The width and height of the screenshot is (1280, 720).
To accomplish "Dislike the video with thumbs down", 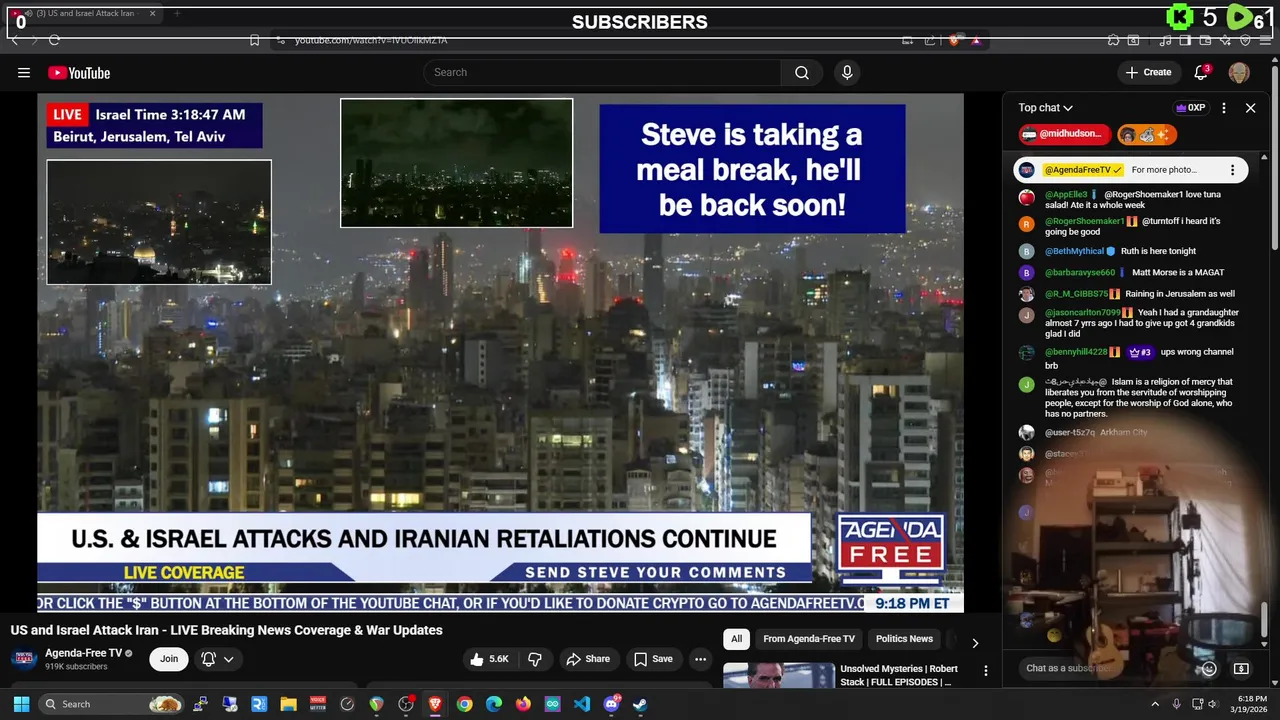I will coord(535,659).
